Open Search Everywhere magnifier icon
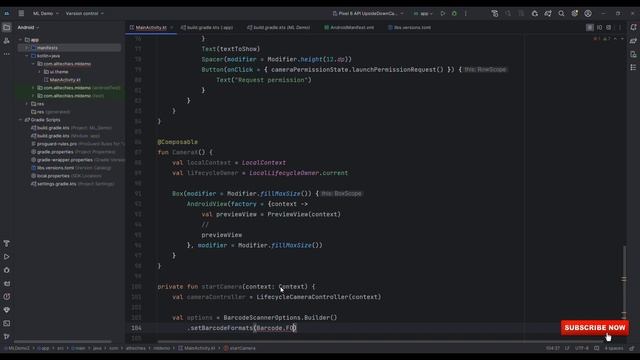Screen dimensions: 640x360 561,13
